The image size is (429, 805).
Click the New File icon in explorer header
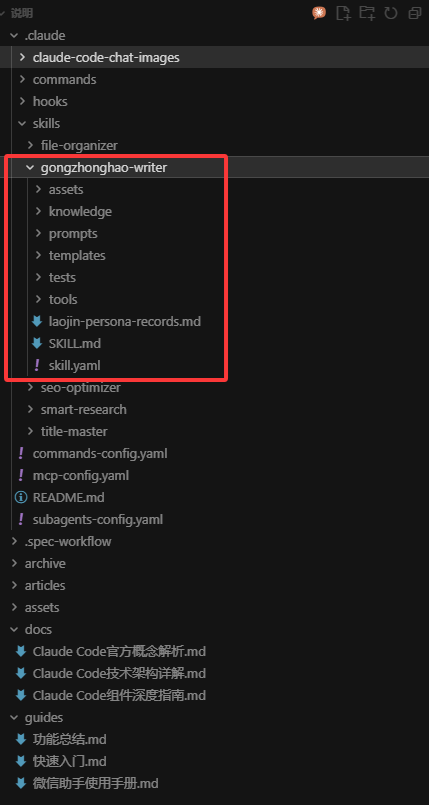click(x=343, y=13)
